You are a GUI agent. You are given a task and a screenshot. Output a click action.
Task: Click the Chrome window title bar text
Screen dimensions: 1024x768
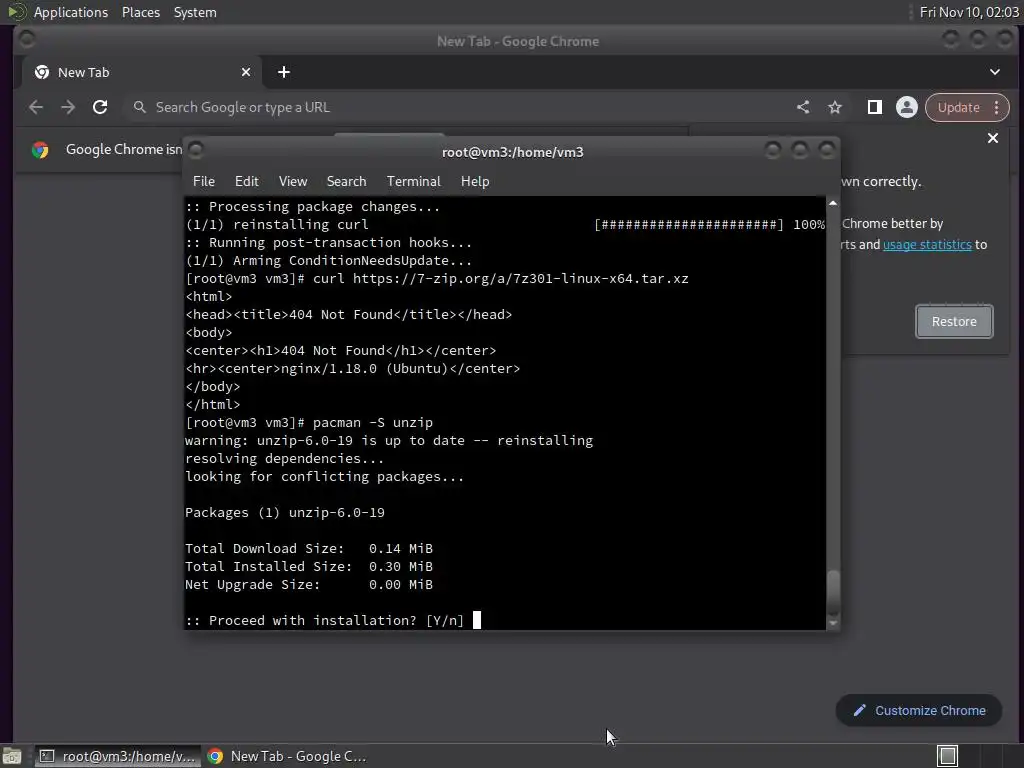pyautogui.click(x=518, y=41)
